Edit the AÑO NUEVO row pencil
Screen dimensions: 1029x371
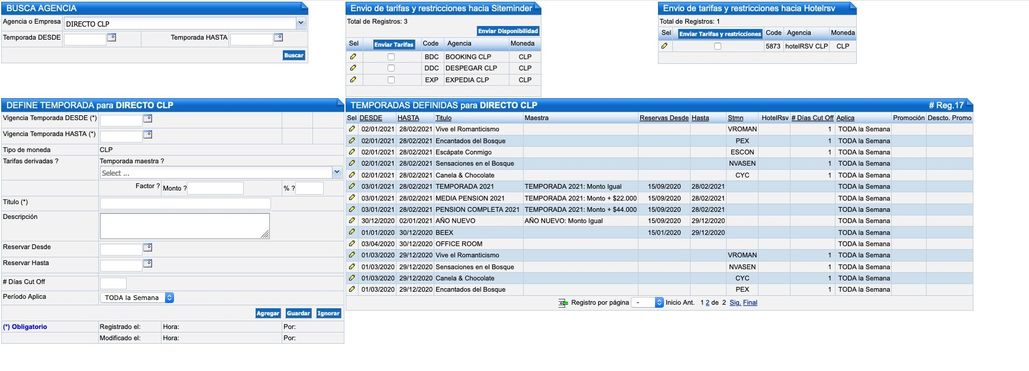click(352, 221)
